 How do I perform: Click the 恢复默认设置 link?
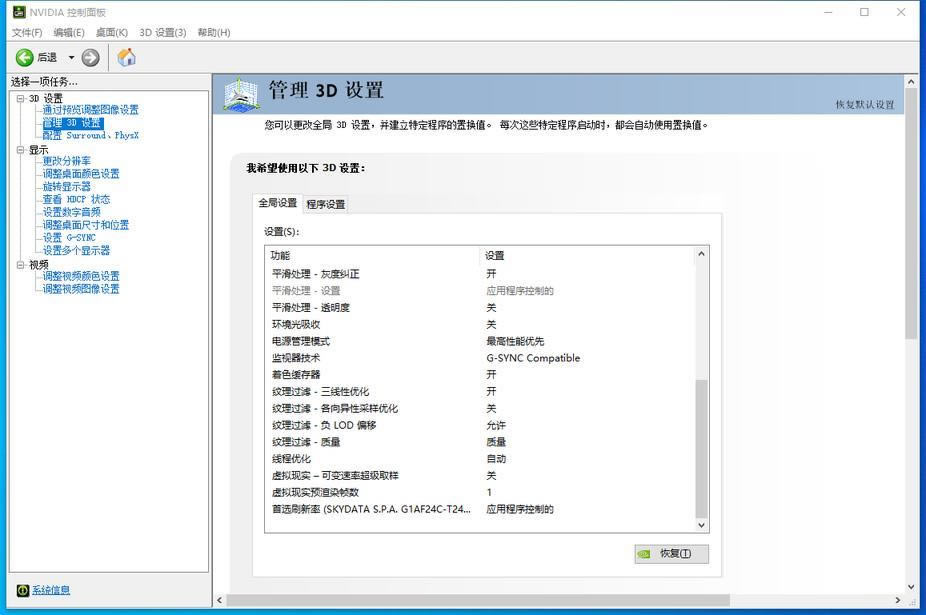point(865,105)
